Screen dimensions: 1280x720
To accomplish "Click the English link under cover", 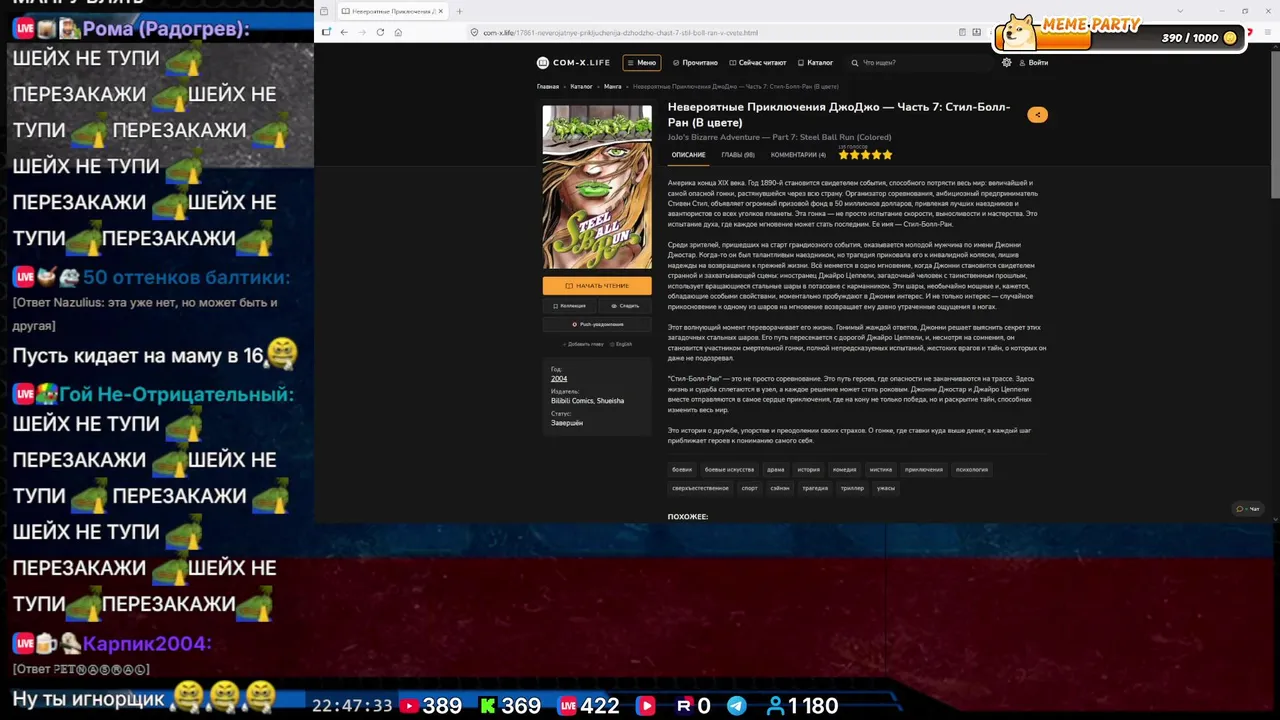I will [622, 344].
